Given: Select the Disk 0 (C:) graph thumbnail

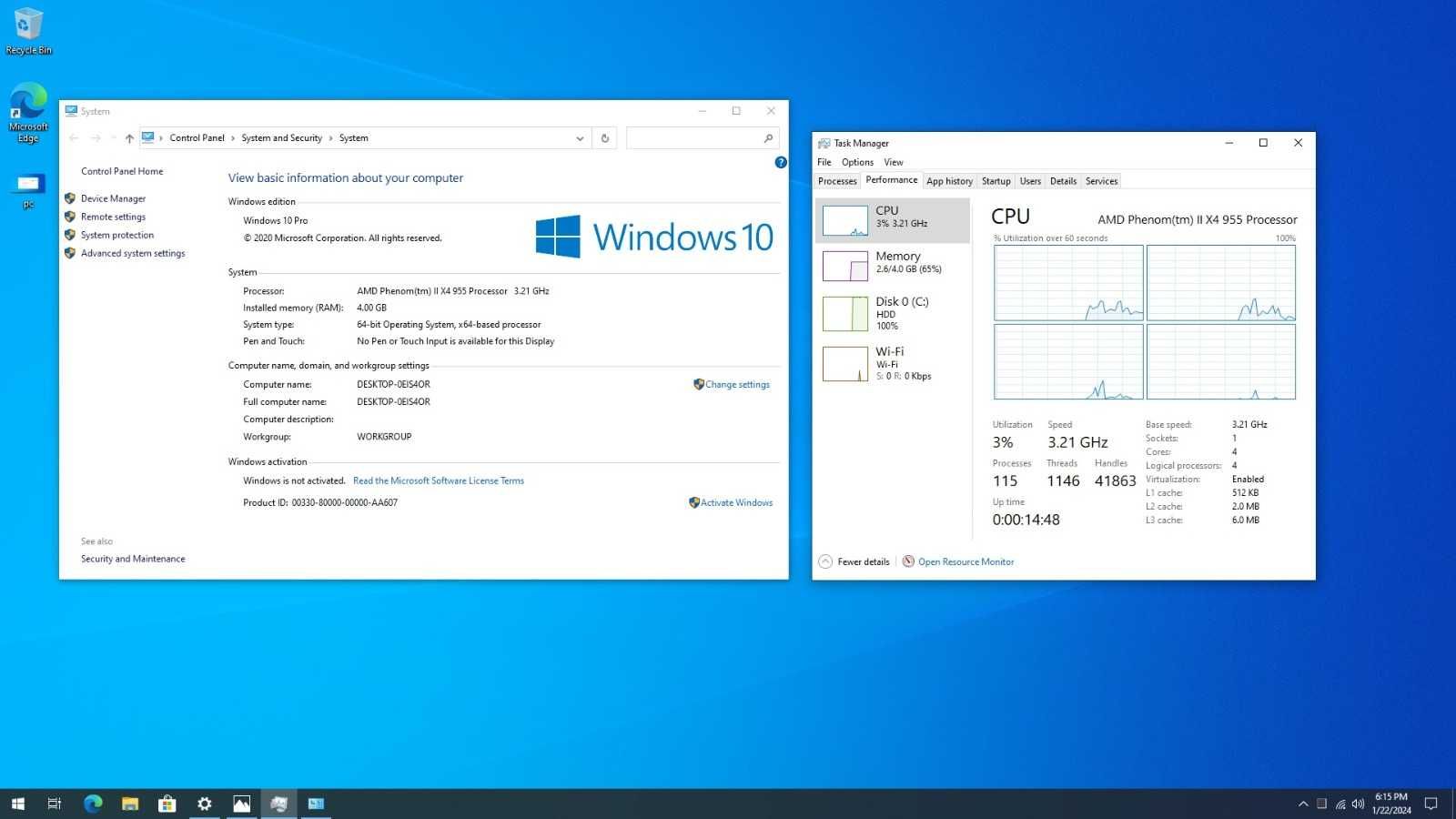Looking at the screenshot, I should click(844, 314).
